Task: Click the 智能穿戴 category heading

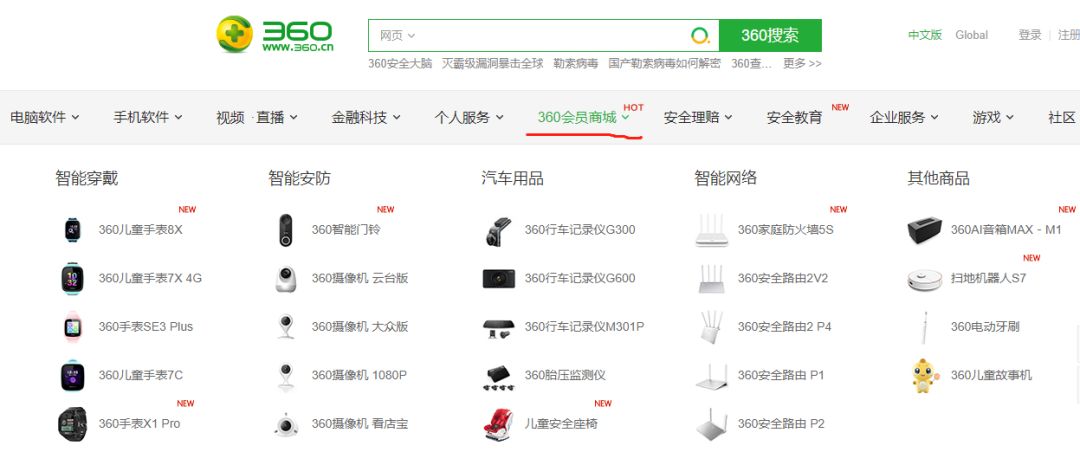Action: click(x=87, y=178)
